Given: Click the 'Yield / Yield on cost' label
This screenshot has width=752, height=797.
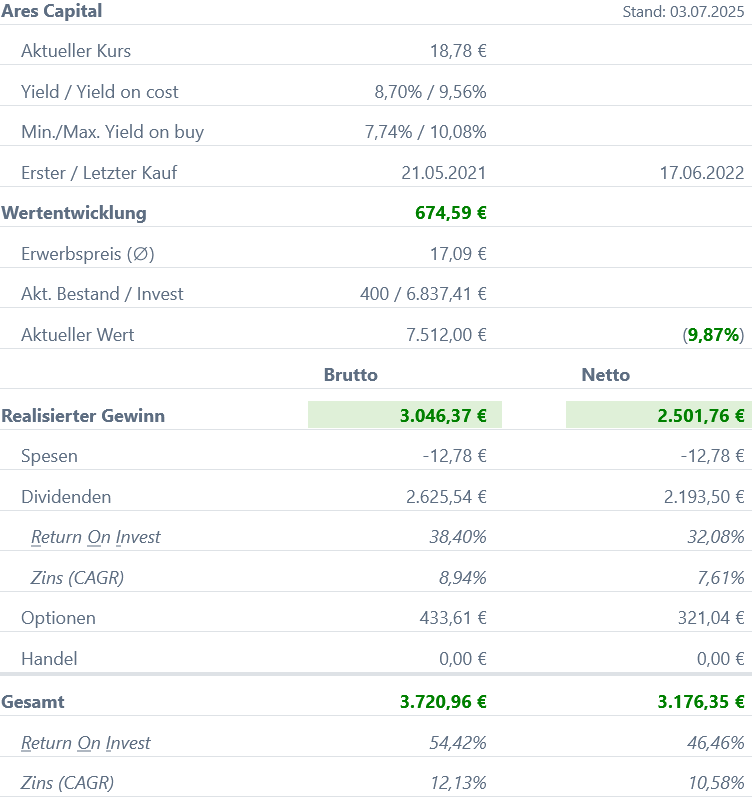Looking at the screenshot, I should [100, 92].
